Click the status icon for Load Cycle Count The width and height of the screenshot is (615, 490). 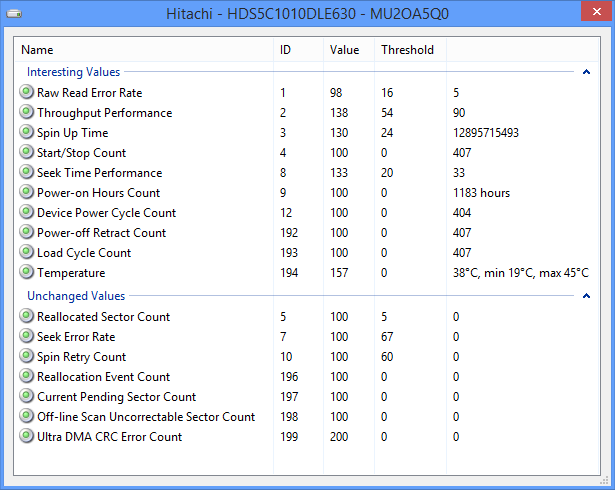pos(26,252)
